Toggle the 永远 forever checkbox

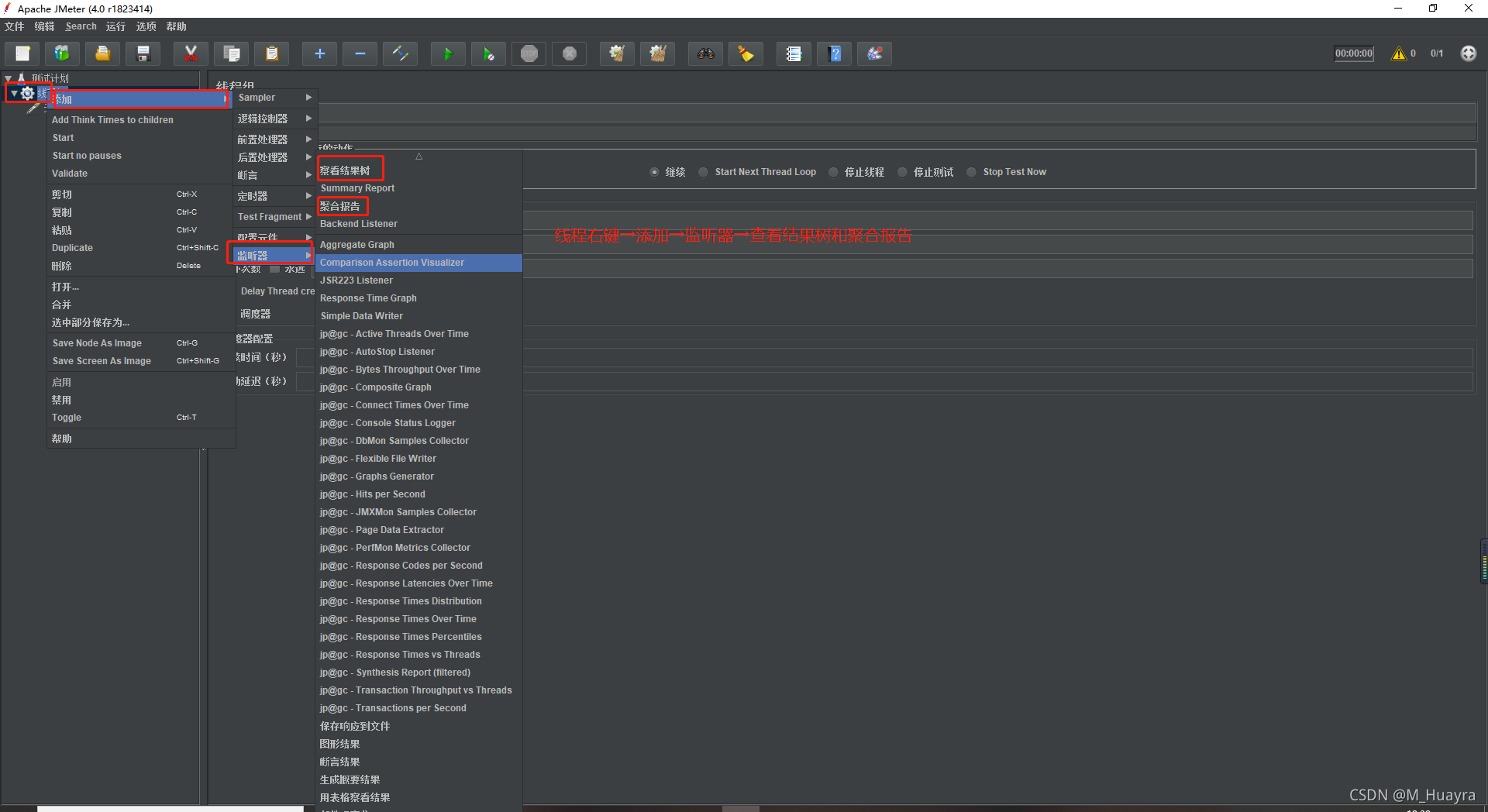click(x=274, y=269)
